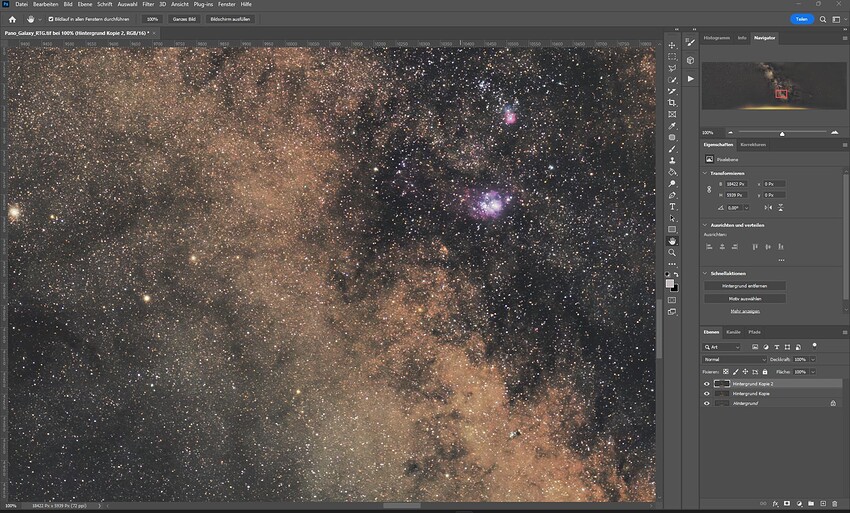
Task: Open the layer styles fx icon
Action: click(775, 503)
